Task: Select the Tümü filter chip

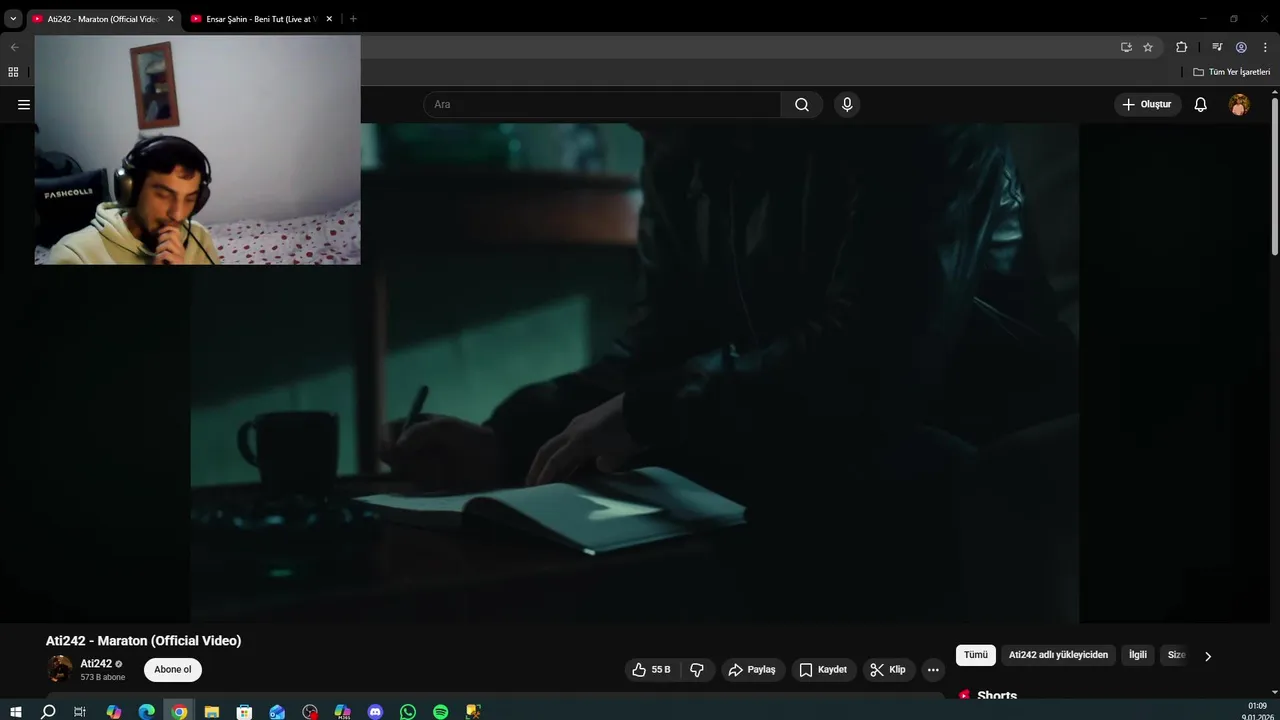Action: 976,655
